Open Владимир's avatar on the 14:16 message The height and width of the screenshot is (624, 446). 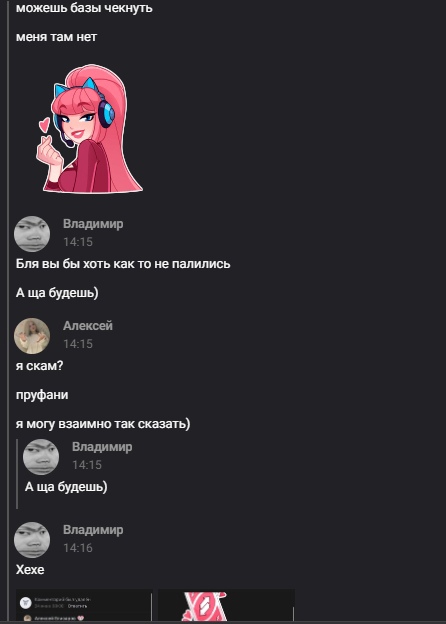(32, 540)
